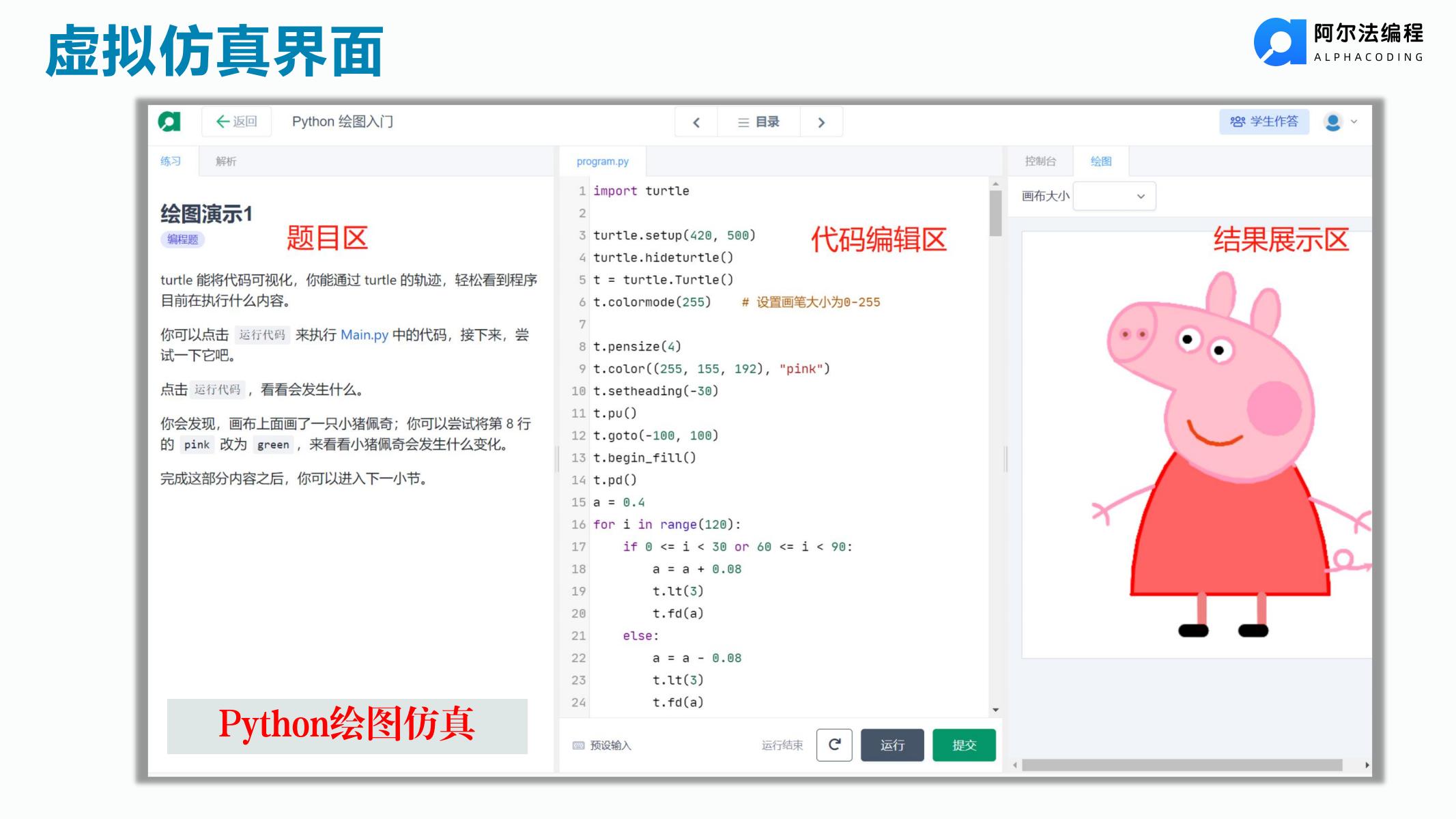Click the splitter handle between instructions and editor
Viewport: 1456px width, 819px height.
(557, 459)
